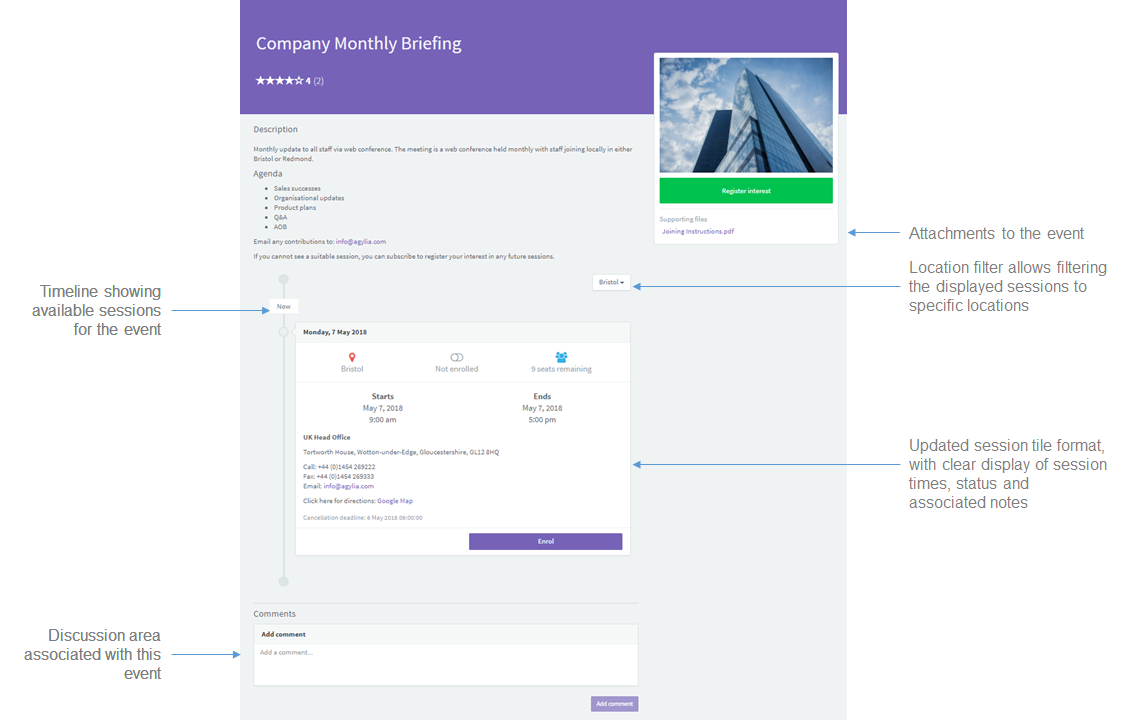Viewport: 1123px width, 720px height.
Task: Click the rating count link showing (2)
Action: point(318,80)
